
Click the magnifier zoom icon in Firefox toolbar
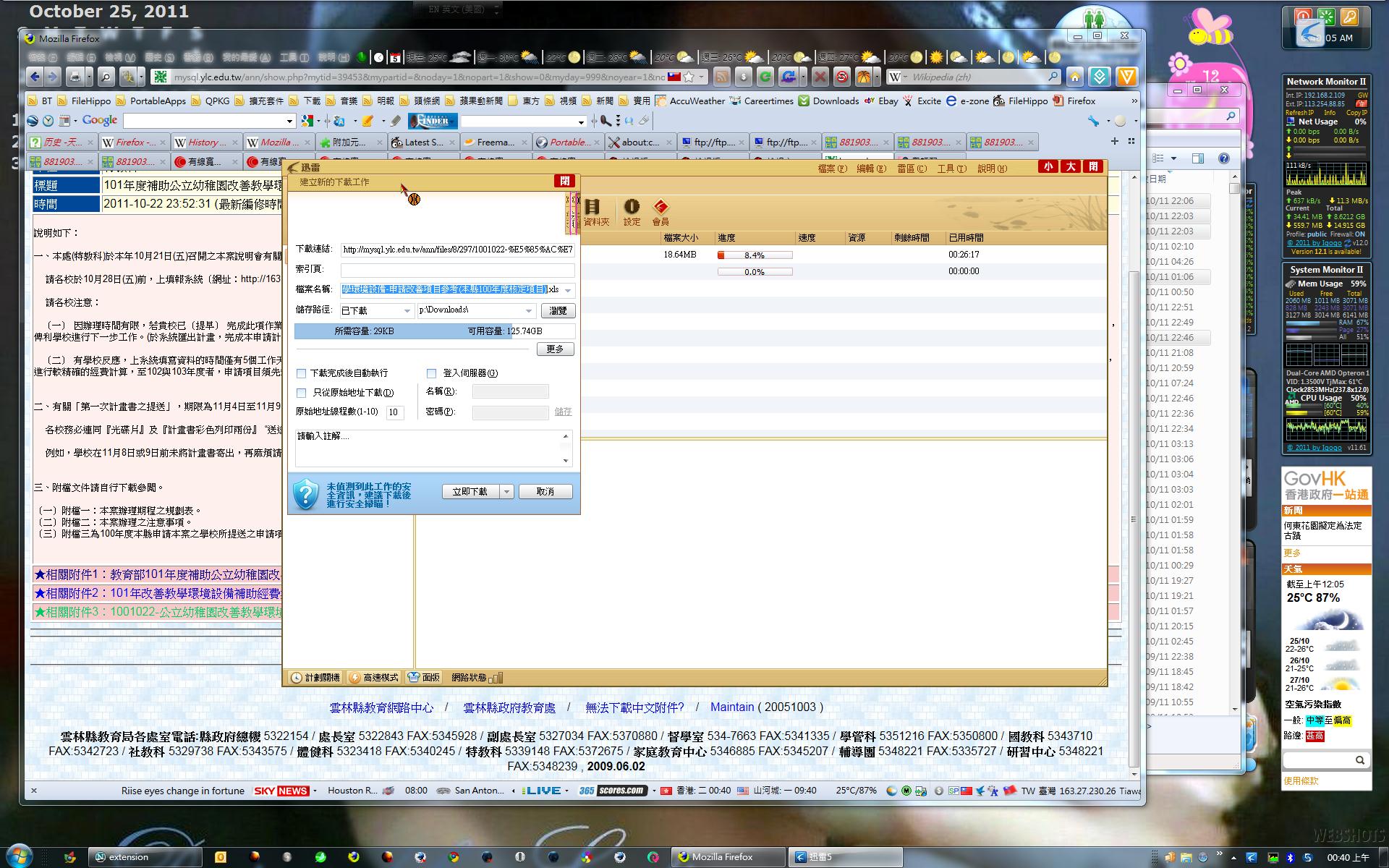click(106, 77)
